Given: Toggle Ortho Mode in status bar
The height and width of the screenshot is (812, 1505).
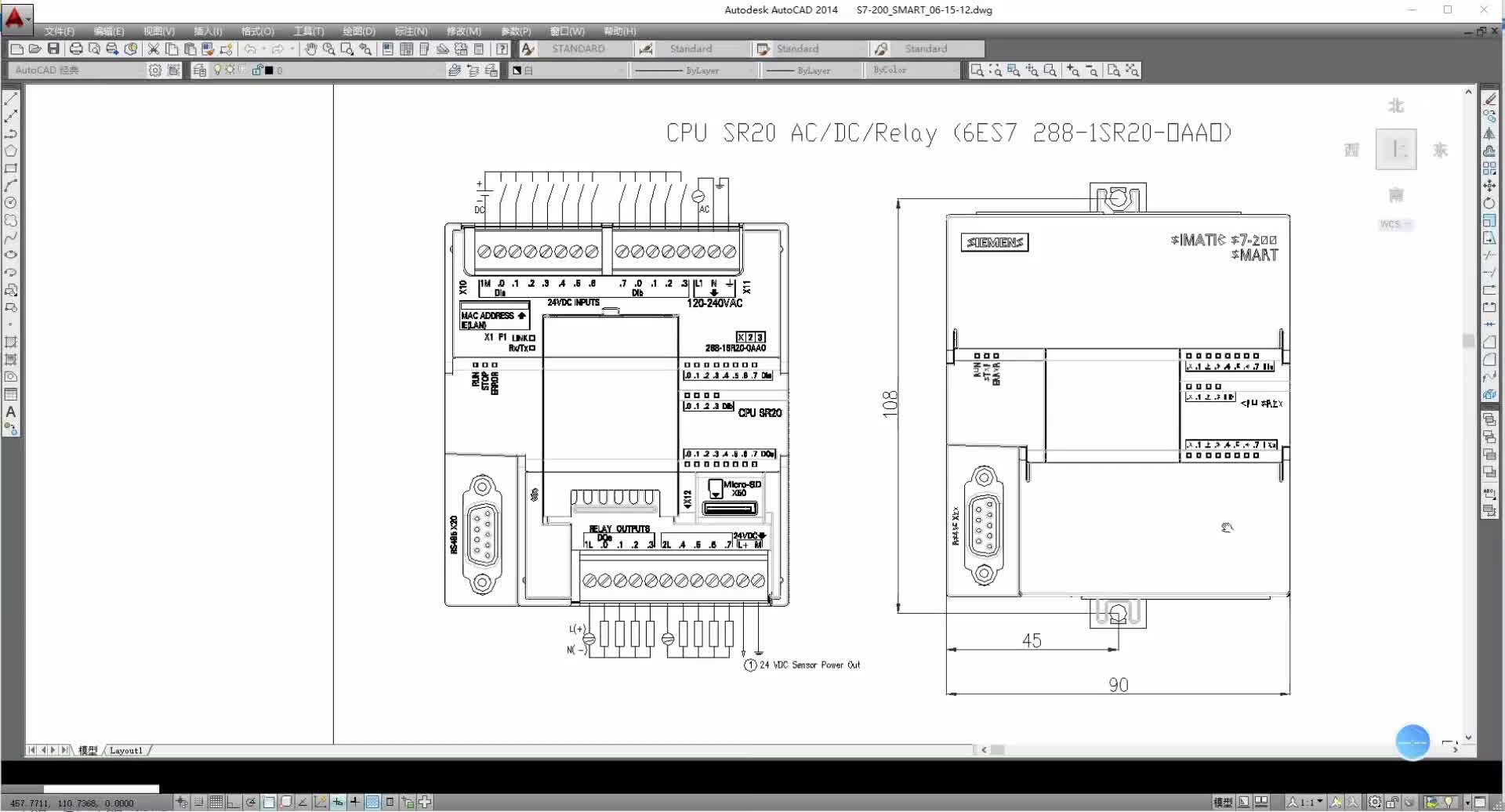Looking at the screenshot, I should 233,802.
